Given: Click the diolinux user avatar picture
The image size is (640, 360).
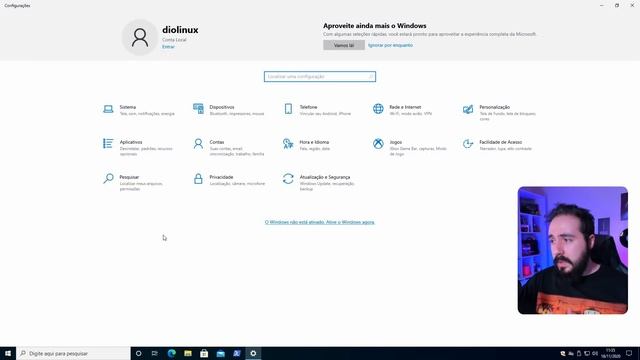Looking at the screenshot, I should 140,37.
